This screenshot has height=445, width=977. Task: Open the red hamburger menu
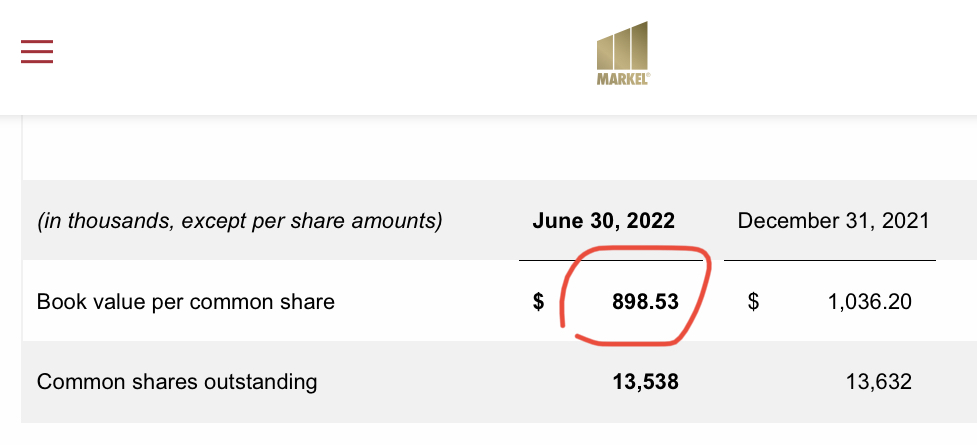tap(37, 52)
